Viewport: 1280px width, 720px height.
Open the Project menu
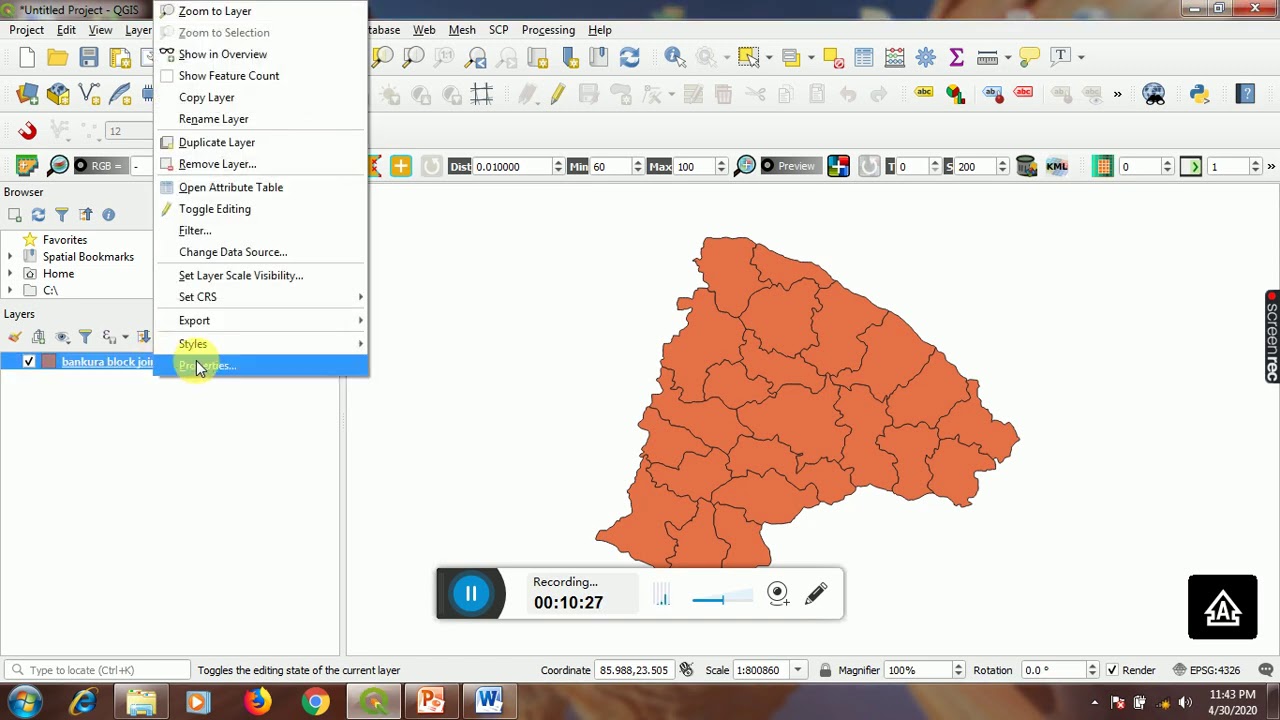[x=27, y=30]
